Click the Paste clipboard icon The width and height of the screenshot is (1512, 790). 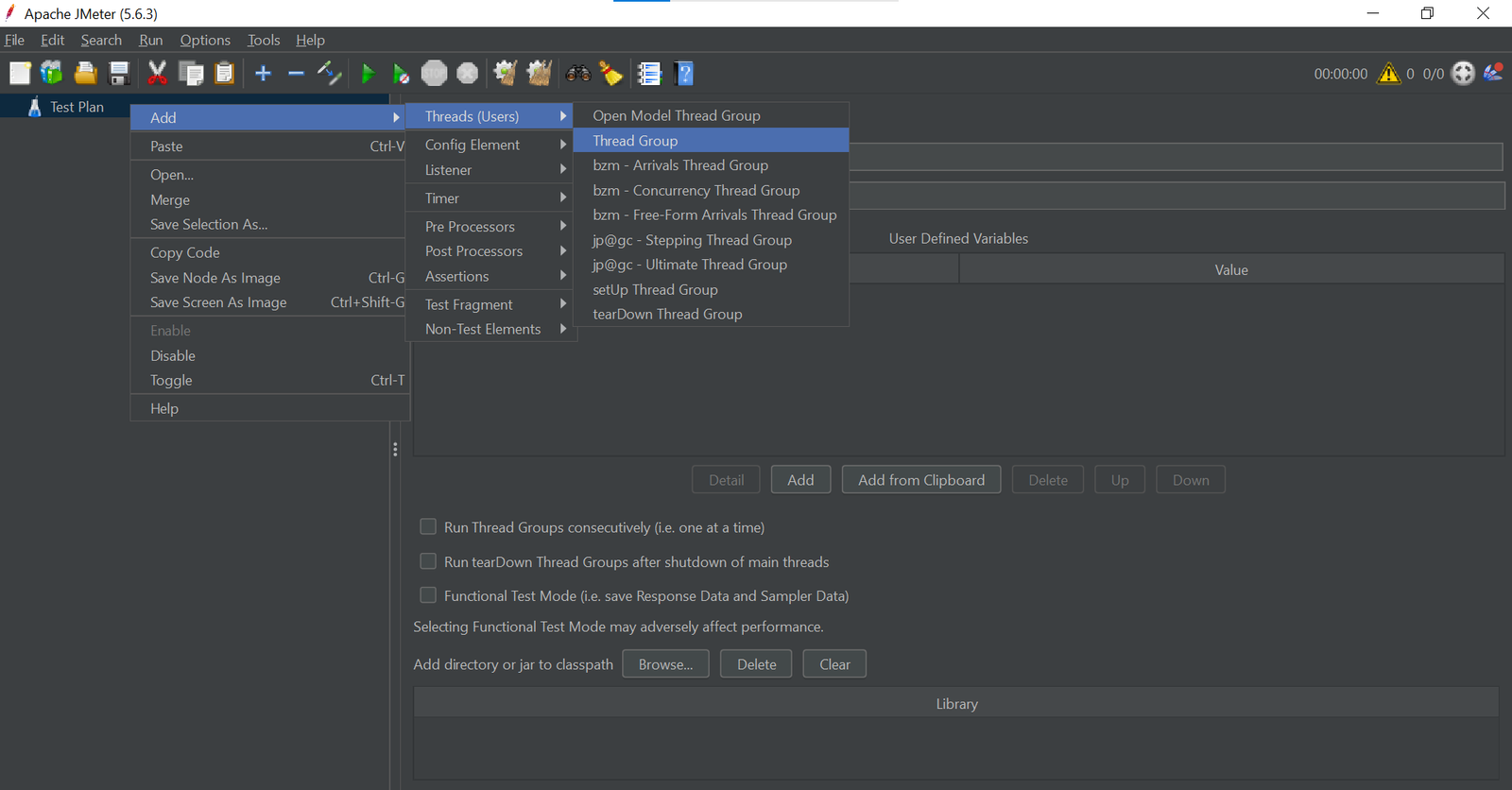(225, 73)
